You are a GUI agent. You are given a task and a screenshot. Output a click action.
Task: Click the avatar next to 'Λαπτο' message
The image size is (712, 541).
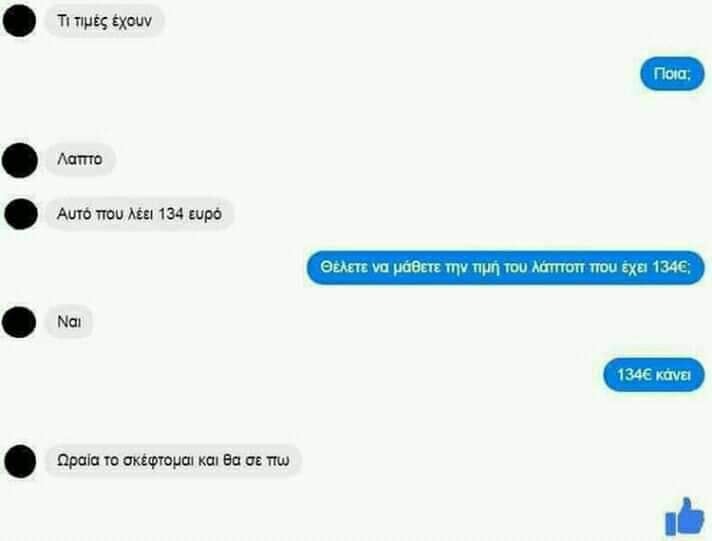20,160
